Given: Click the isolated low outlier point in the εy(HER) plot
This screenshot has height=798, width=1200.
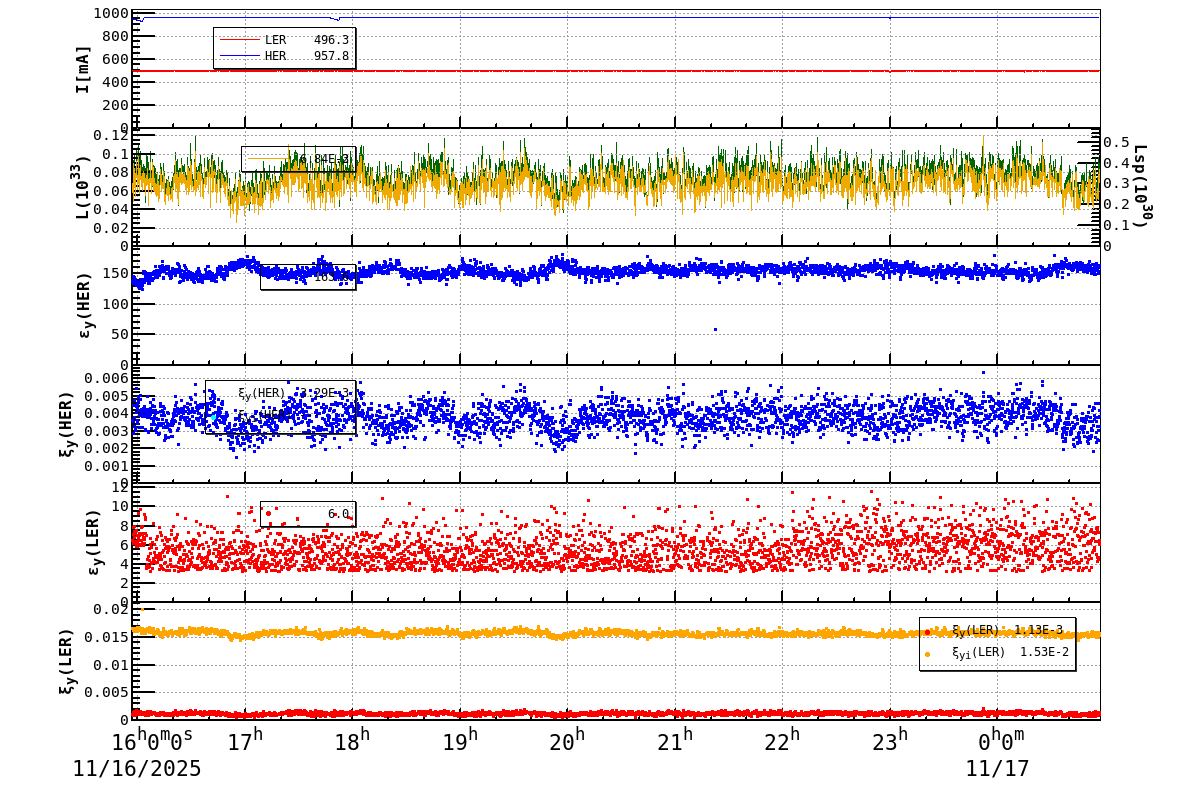Looking at the screenshot, I should (x=715, y=329).
